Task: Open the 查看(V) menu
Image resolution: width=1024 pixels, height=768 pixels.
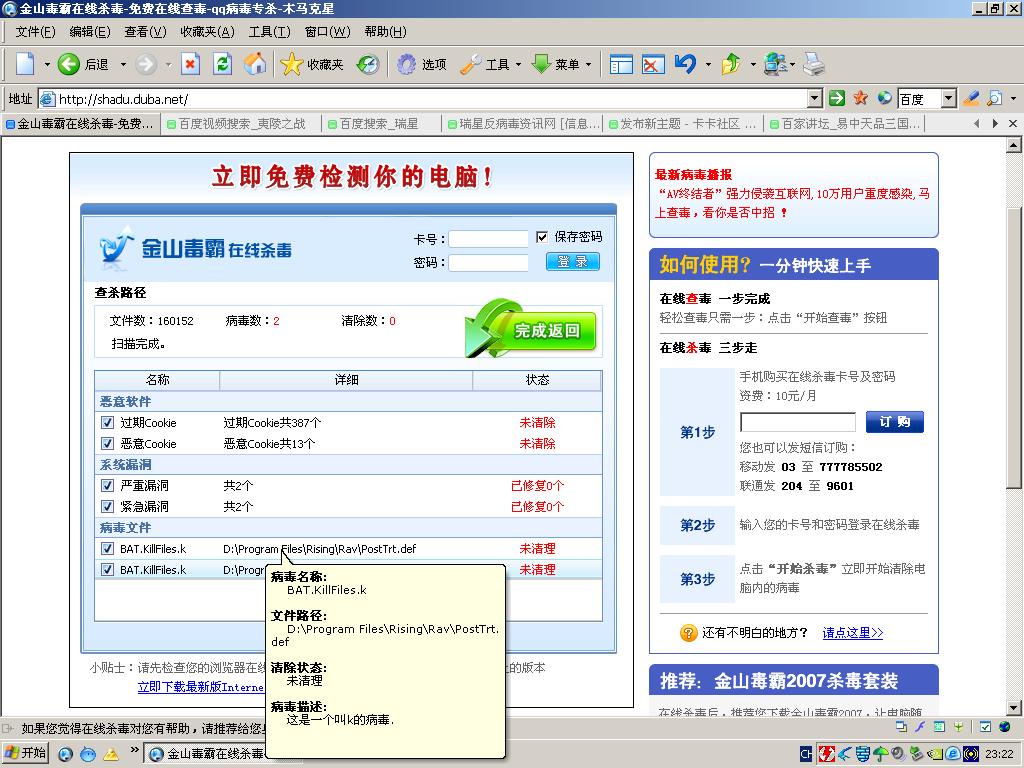Action: pyautogui.click(x=145, y=32)
